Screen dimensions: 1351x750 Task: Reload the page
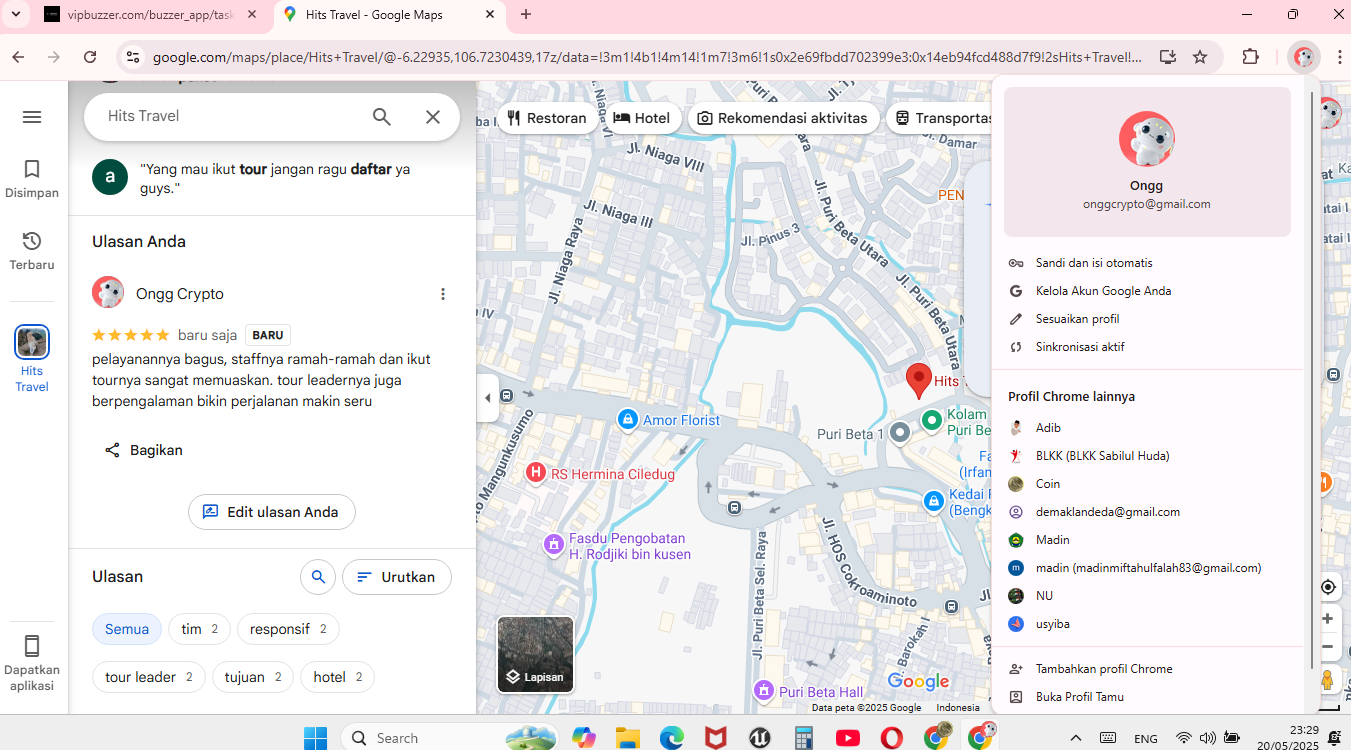(90, 57)
